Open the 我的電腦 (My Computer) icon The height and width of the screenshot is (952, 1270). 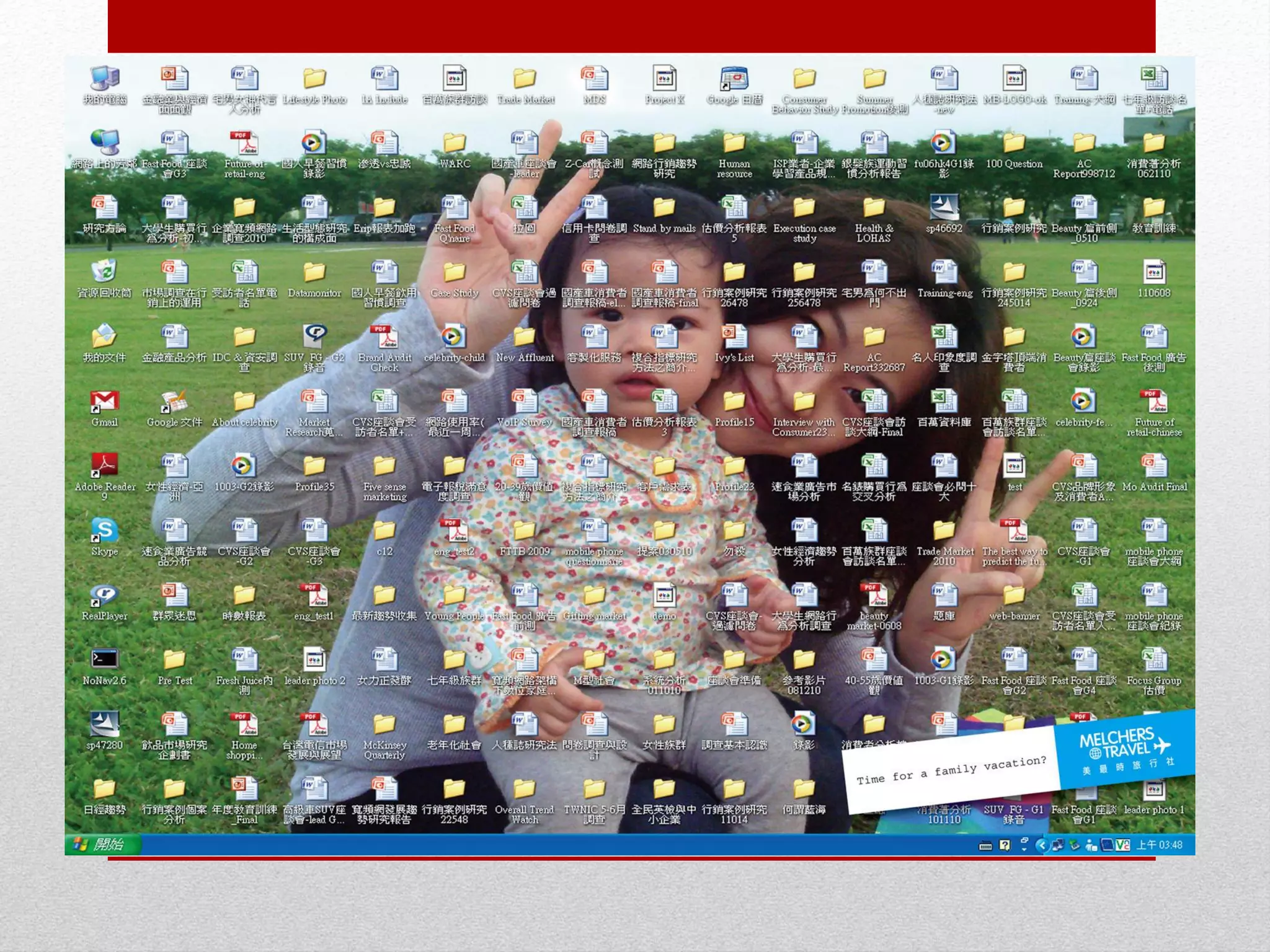click(104, 79)
